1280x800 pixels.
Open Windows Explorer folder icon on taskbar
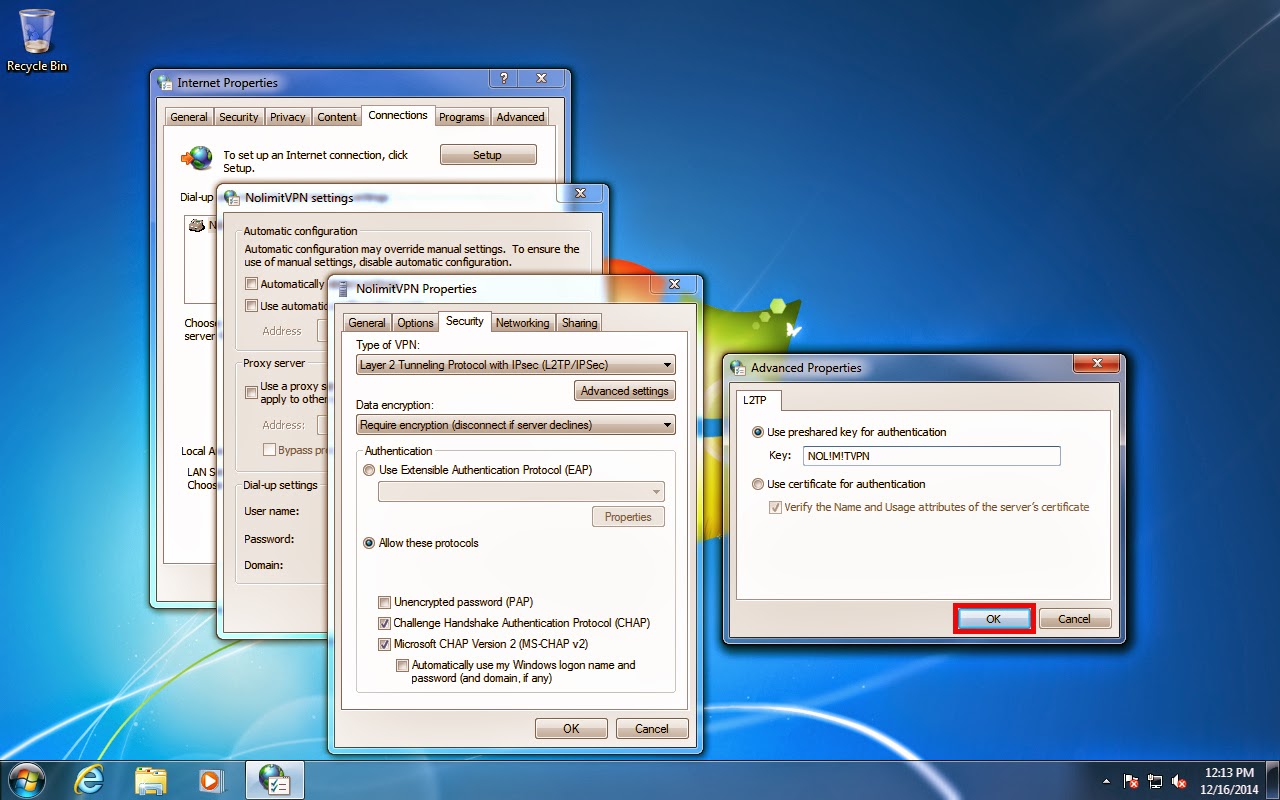point(150,780)
